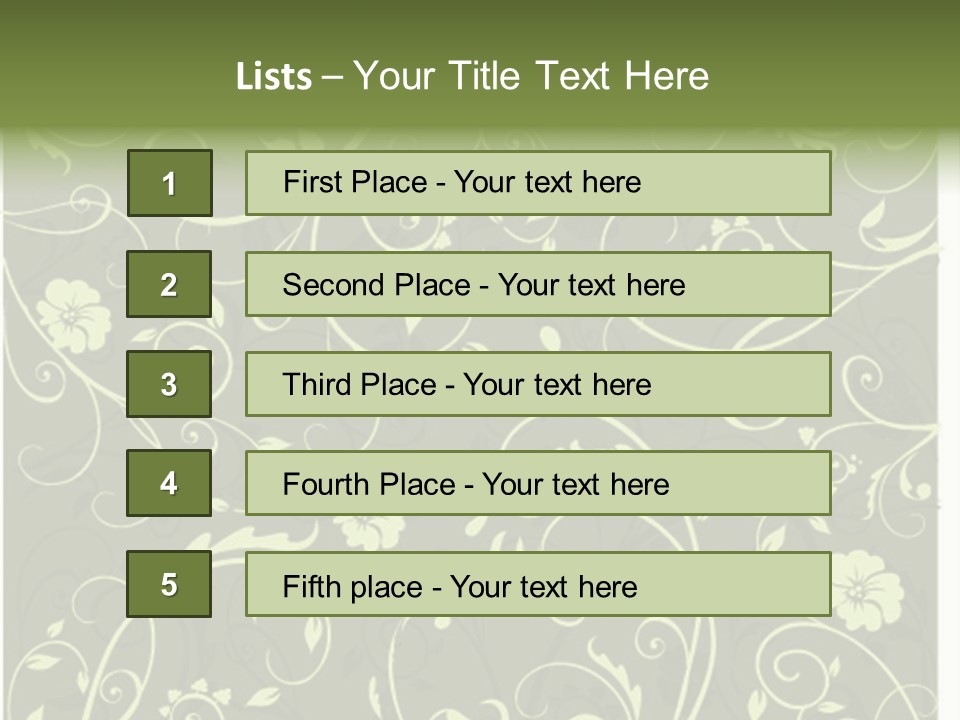Select the box numbered 2

click(x=169, y=284)
